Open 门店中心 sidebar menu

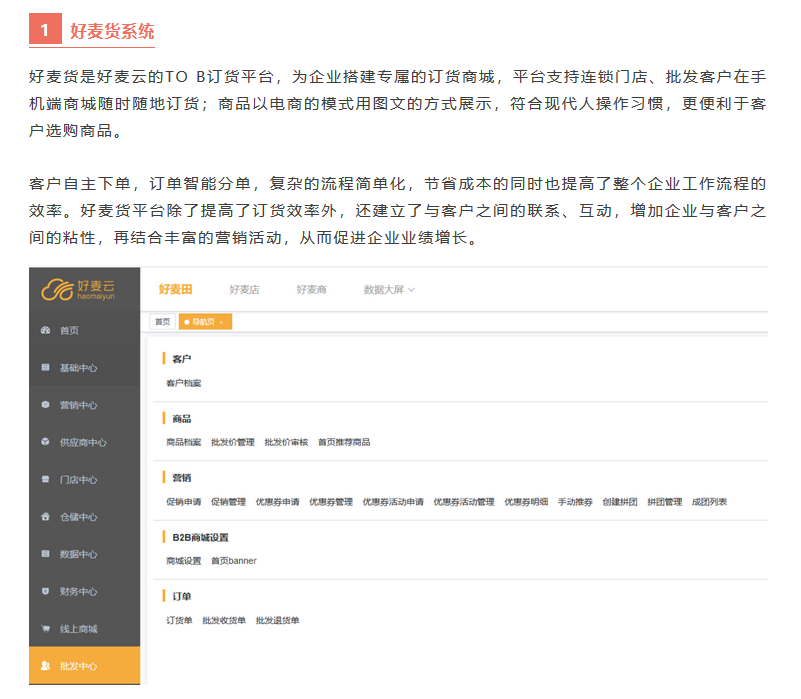(x=84, y=480)
